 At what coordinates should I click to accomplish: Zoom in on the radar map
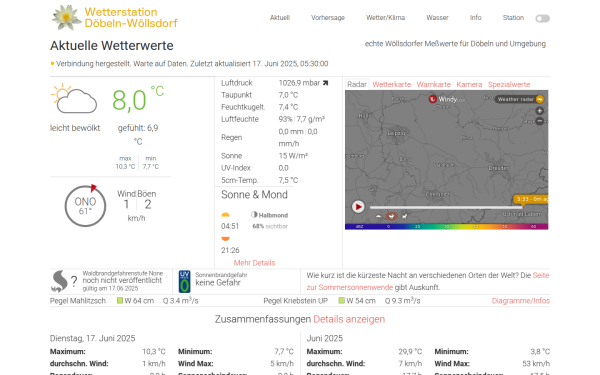[540, 111]
